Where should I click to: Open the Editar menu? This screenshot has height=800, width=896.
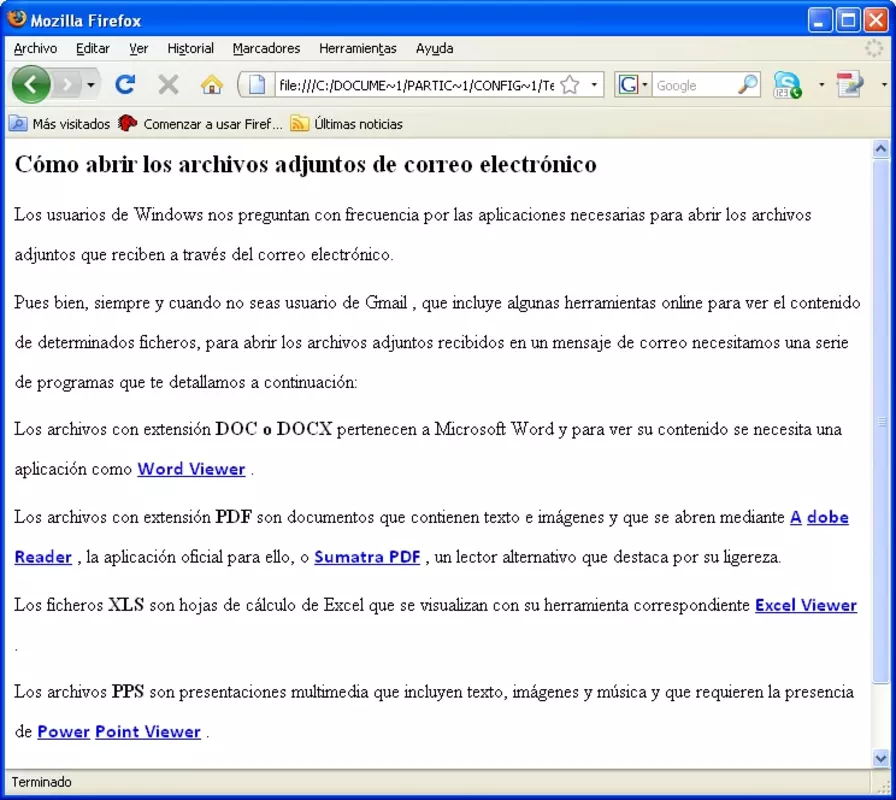pyautogui.click(x=93, y=49)
